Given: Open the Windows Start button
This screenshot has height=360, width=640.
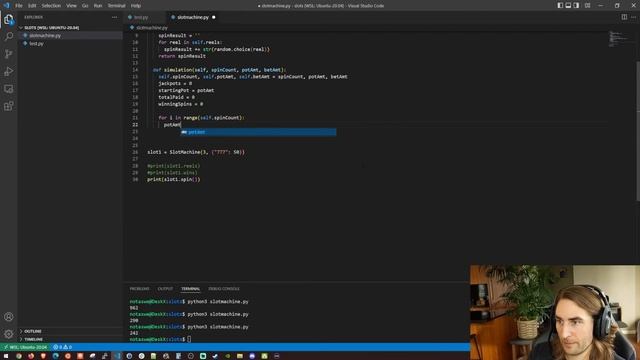Looking at the screenshot, I should pyautogui.click(x=6, y=356).
